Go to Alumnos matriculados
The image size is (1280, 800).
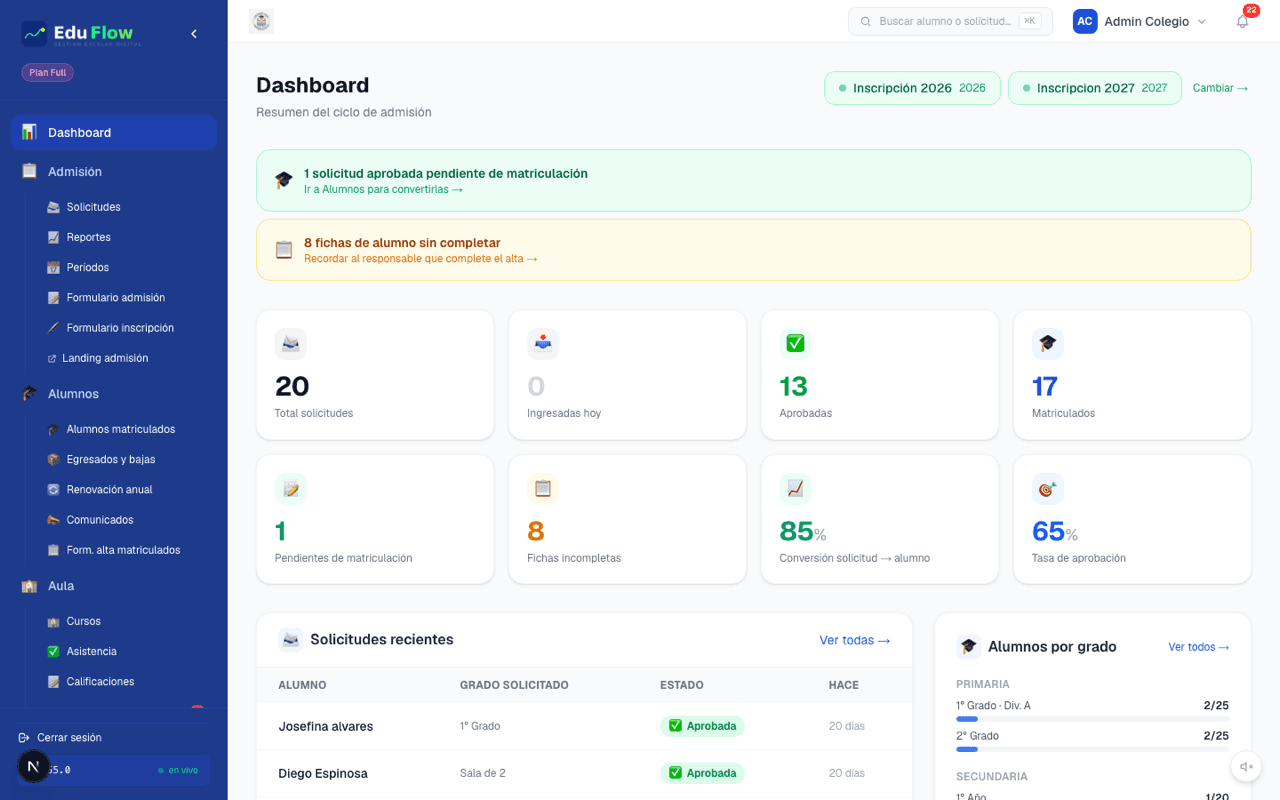[122, 429]
